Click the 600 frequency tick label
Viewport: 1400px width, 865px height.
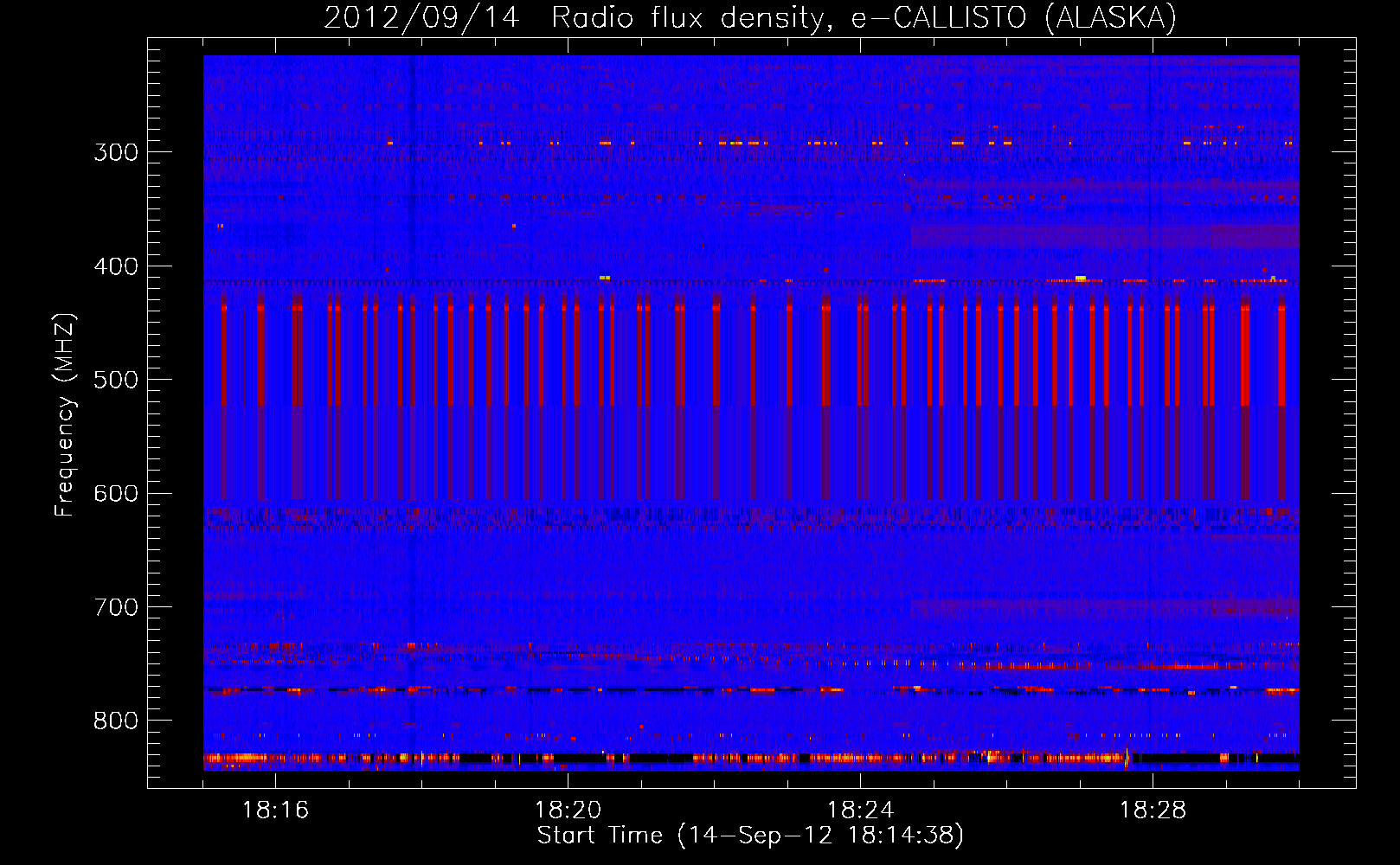click(x=116, y=494)
